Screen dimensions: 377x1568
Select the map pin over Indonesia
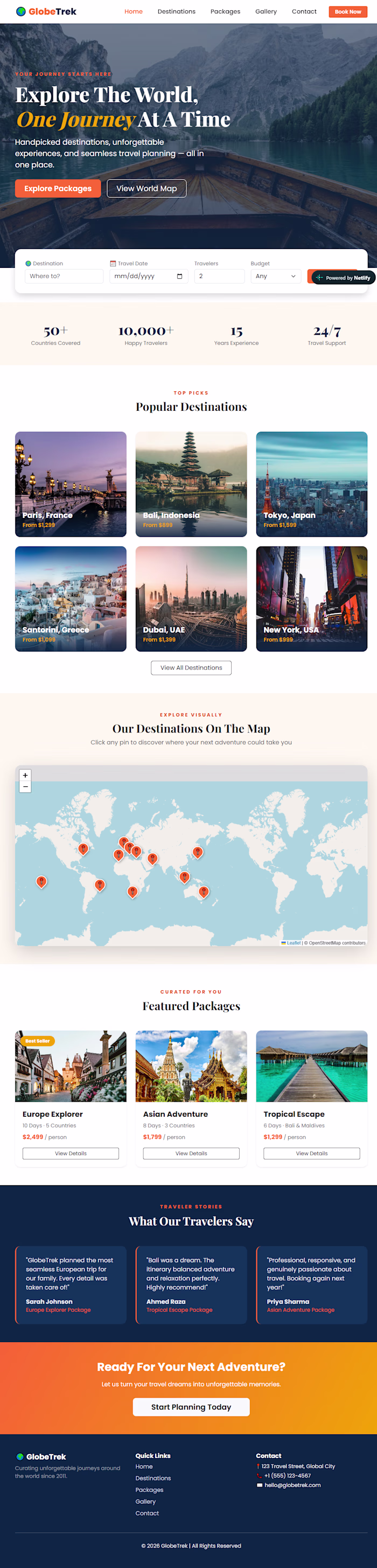click(x=185, y=877)
